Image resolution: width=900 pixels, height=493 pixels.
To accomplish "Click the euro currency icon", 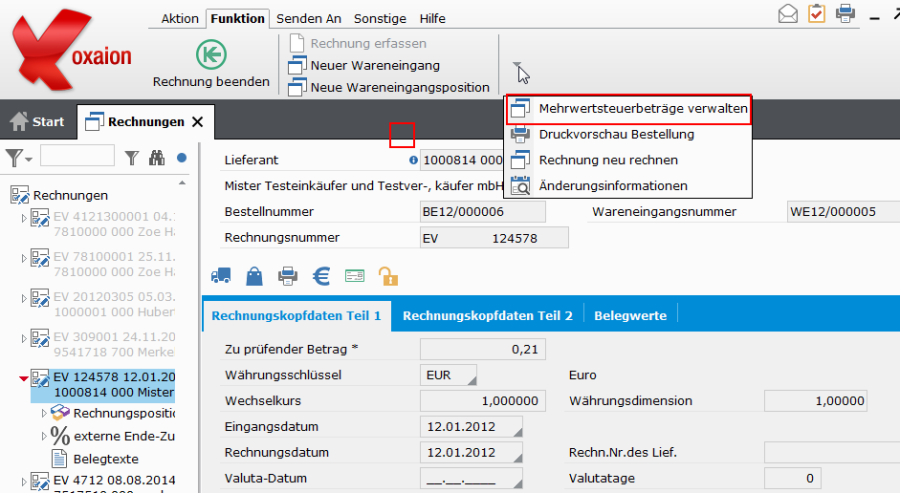I will [x=321, y=276].
